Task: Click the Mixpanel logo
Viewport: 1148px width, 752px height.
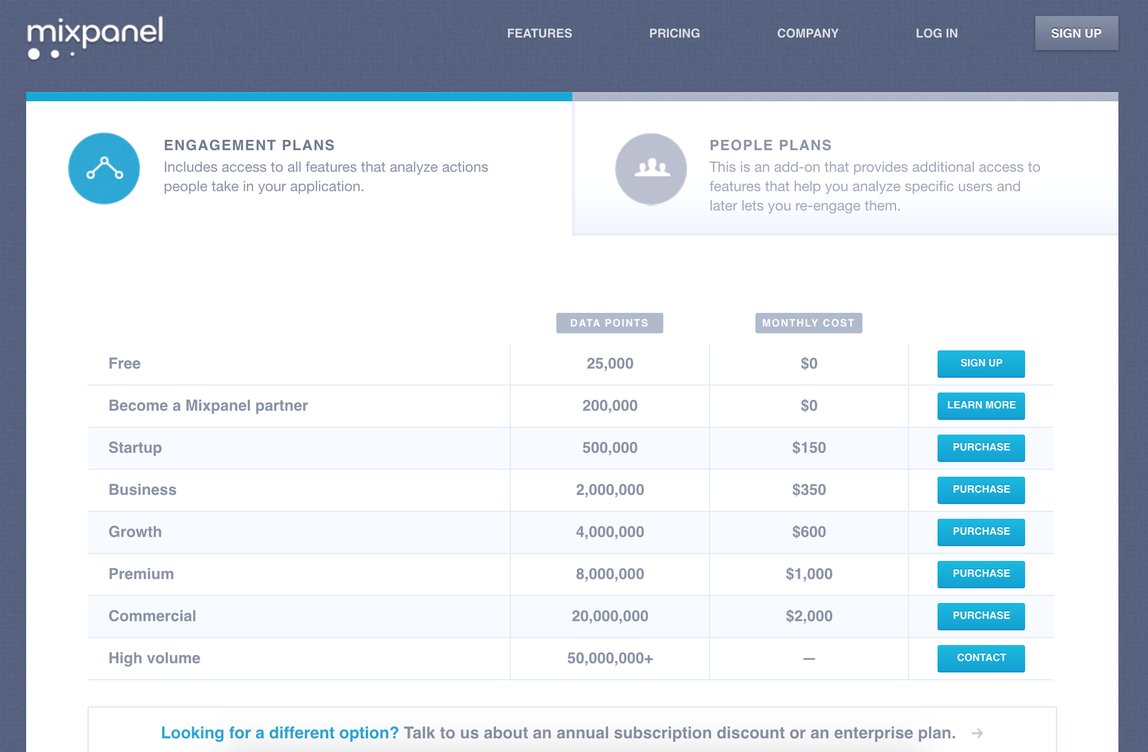Action: (95, 38)
